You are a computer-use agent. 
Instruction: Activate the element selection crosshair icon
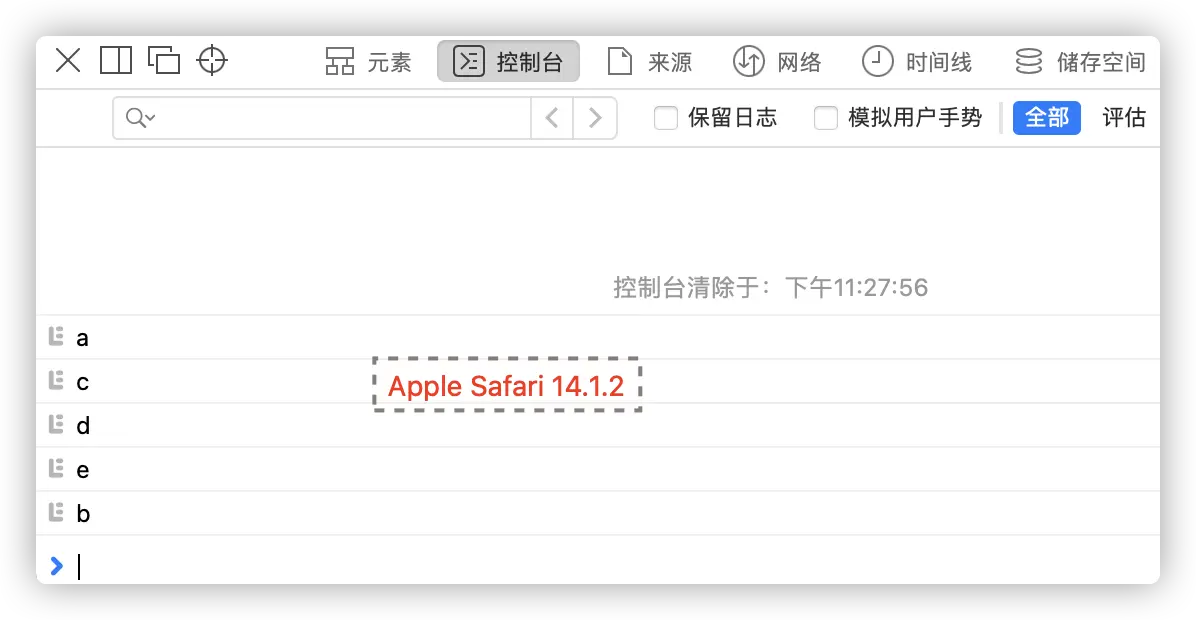[x=212, y=60]
